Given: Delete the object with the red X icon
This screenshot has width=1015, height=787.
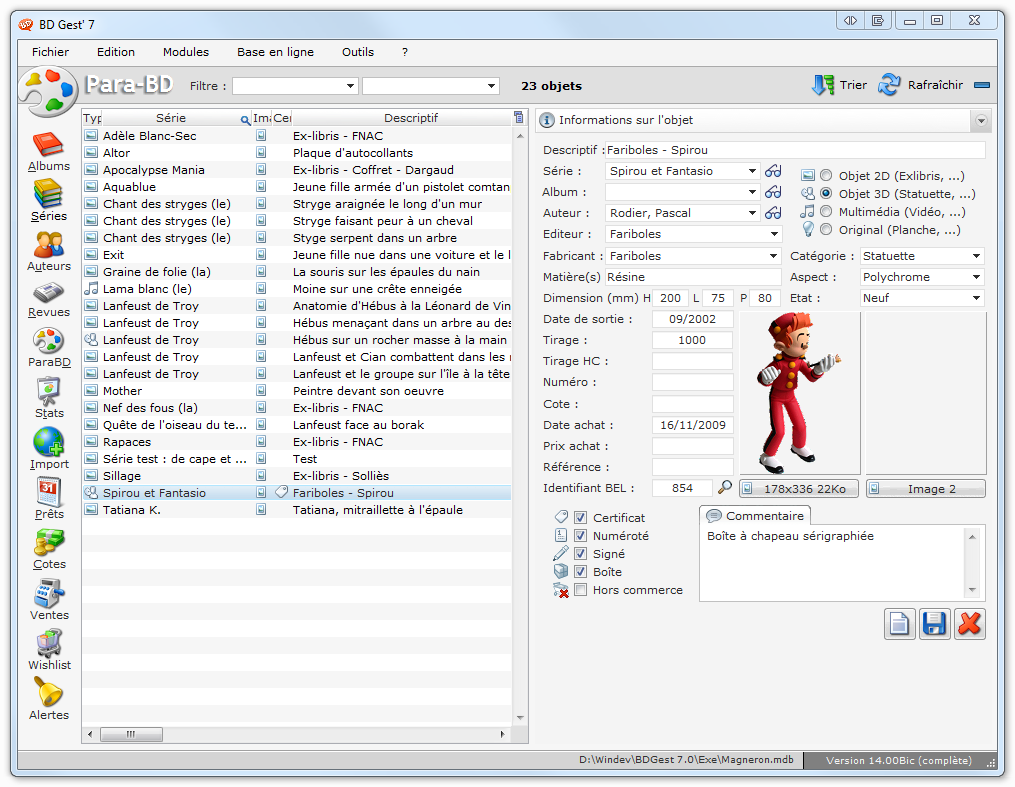Looking at the screenshot, I should tap(969, 625).
